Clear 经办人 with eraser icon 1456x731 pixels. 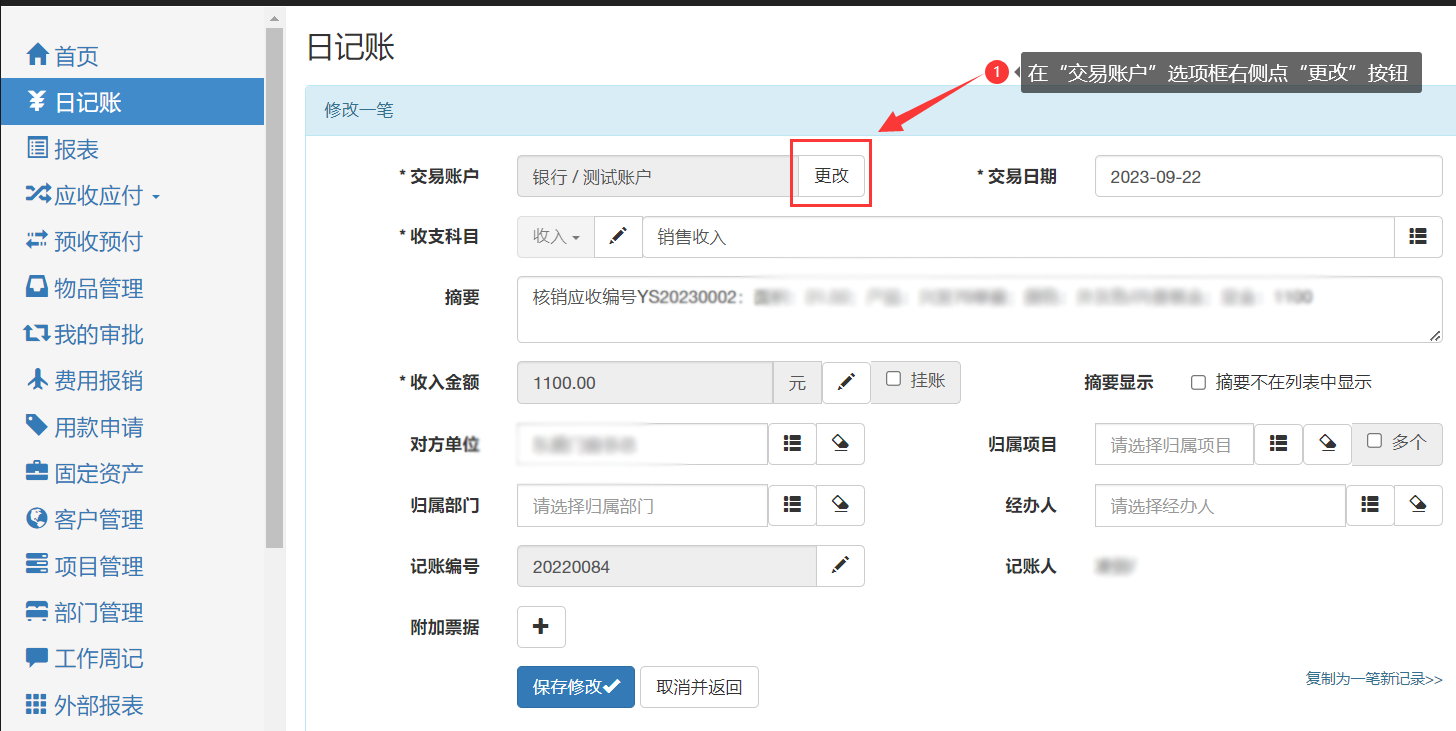pos(1418,506)
